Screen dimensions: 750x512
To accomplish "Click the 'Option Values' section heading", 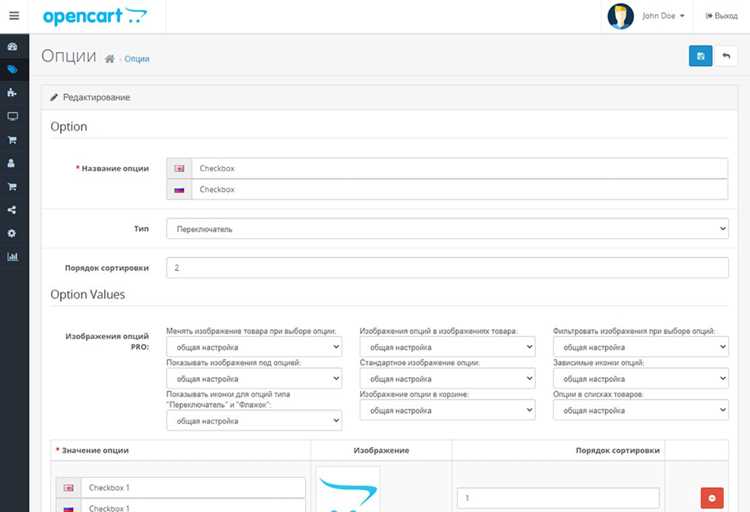I will (88, 294).
